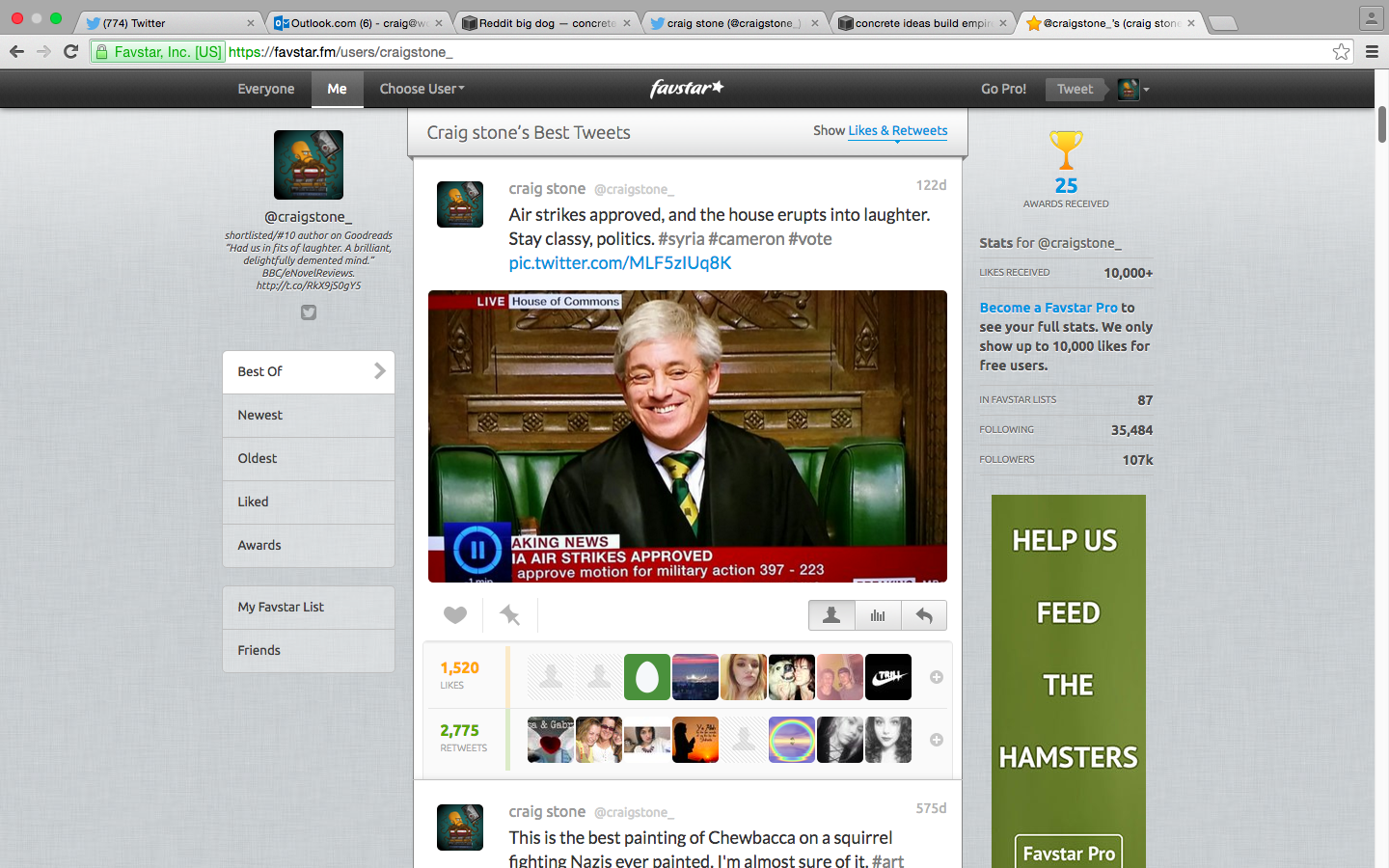Image resolution: width=1389 pixels, height=868 pixels.
Task: Open the Favstar logo home link
Action: coord(687,89)
